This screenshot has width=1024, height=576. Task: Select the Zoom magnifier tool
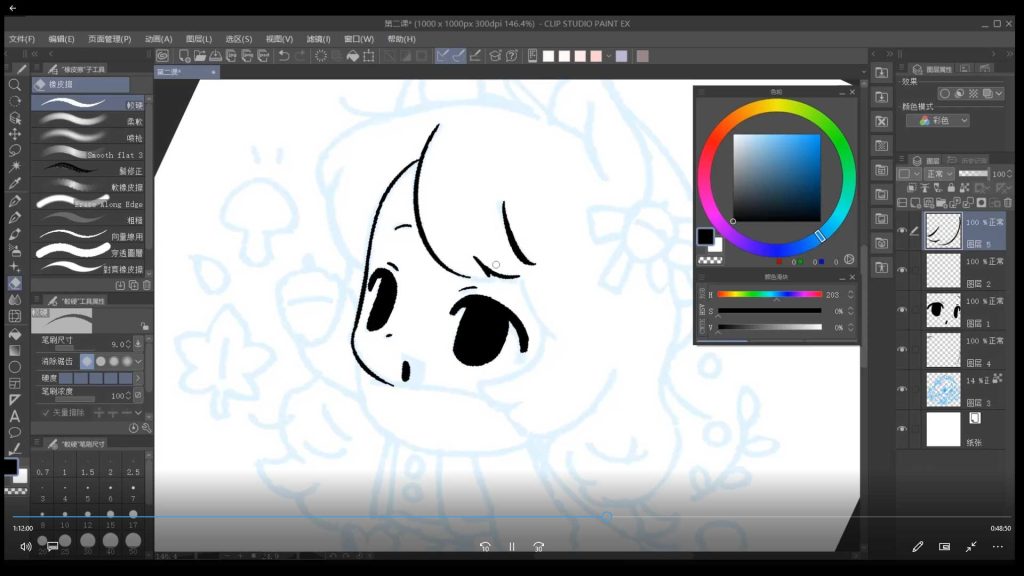click(x=14, y=85)
